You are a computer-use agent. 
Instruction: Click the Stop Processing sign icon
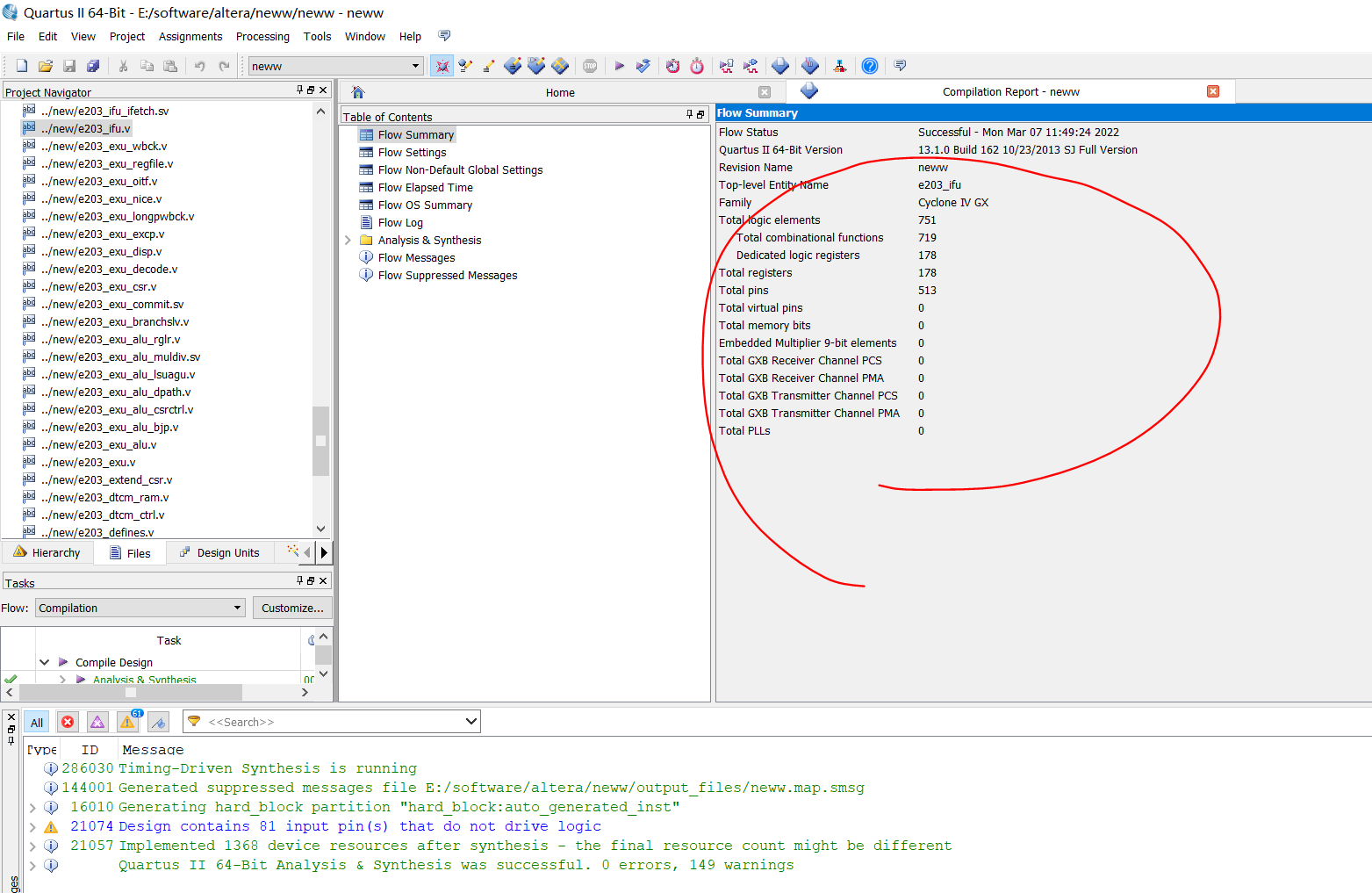point(590,66)
